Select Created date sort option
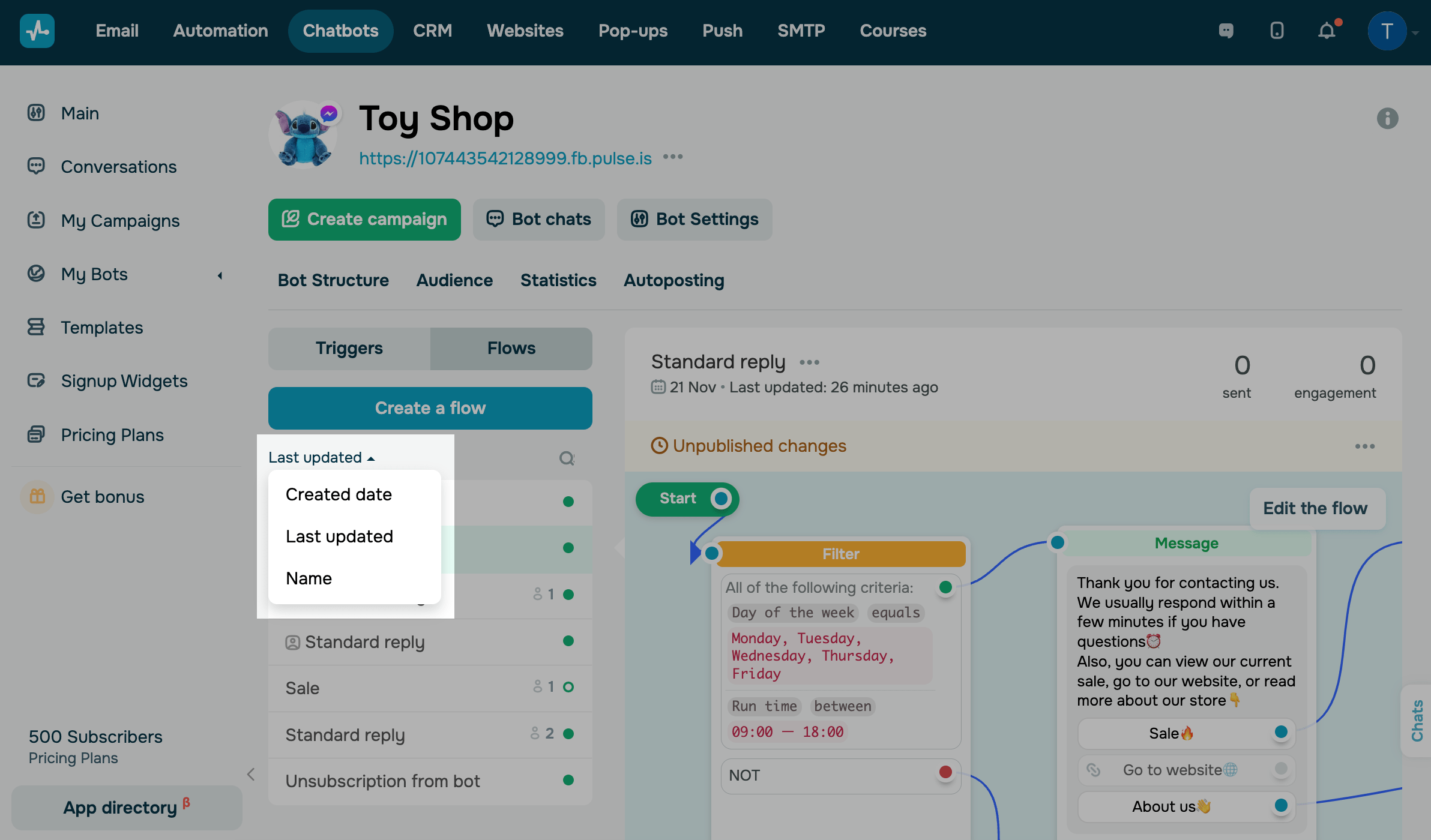Screen dimensions: 1431x840 [339, 494]
